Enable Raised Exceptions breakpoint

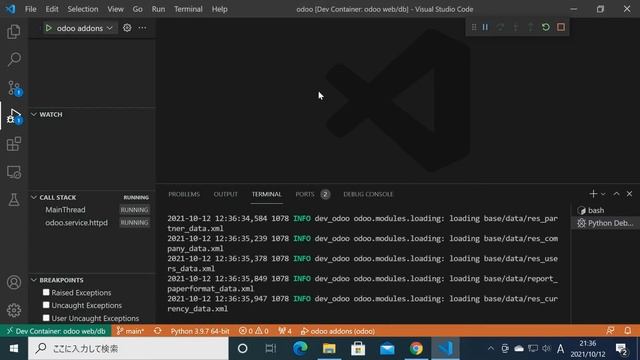46,292
